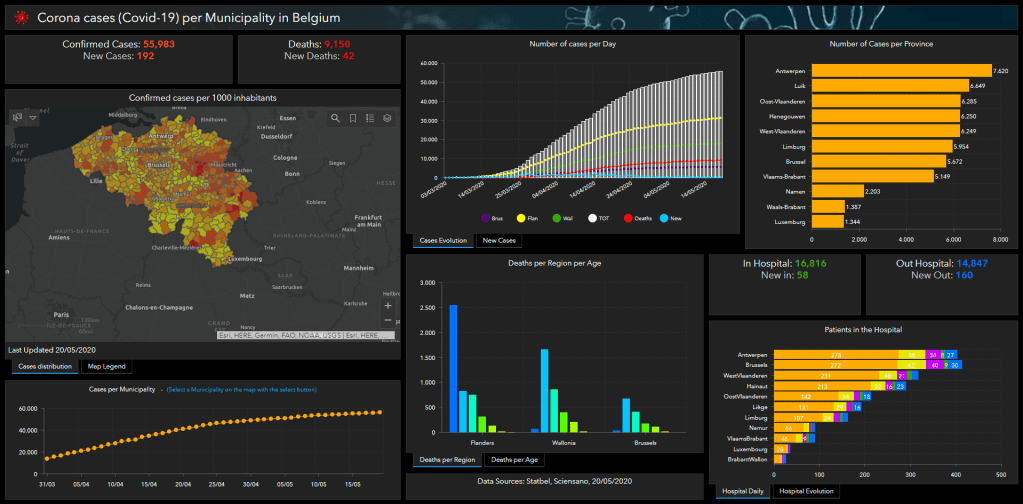Zoom out of the map with minus
Image resolution: width=1023 pixels, height=504 pixels.
388,320
